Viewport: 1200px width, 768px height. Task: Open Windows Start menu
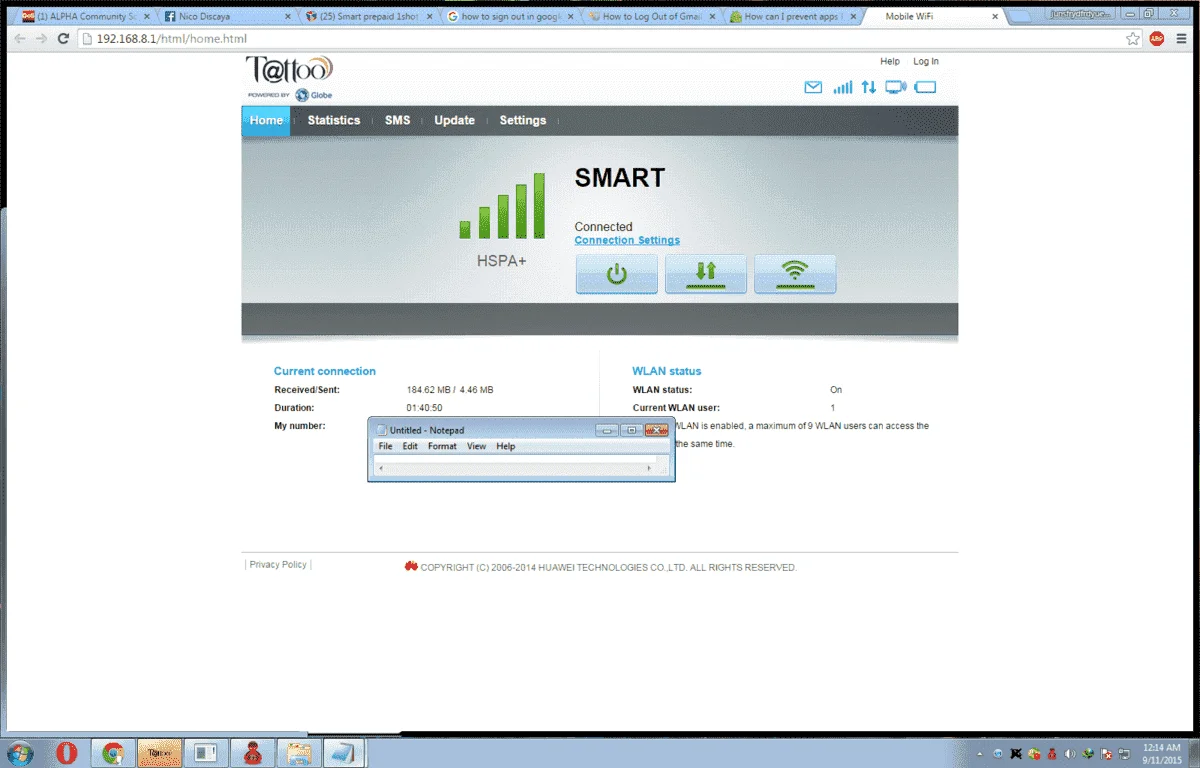(22, 753)
